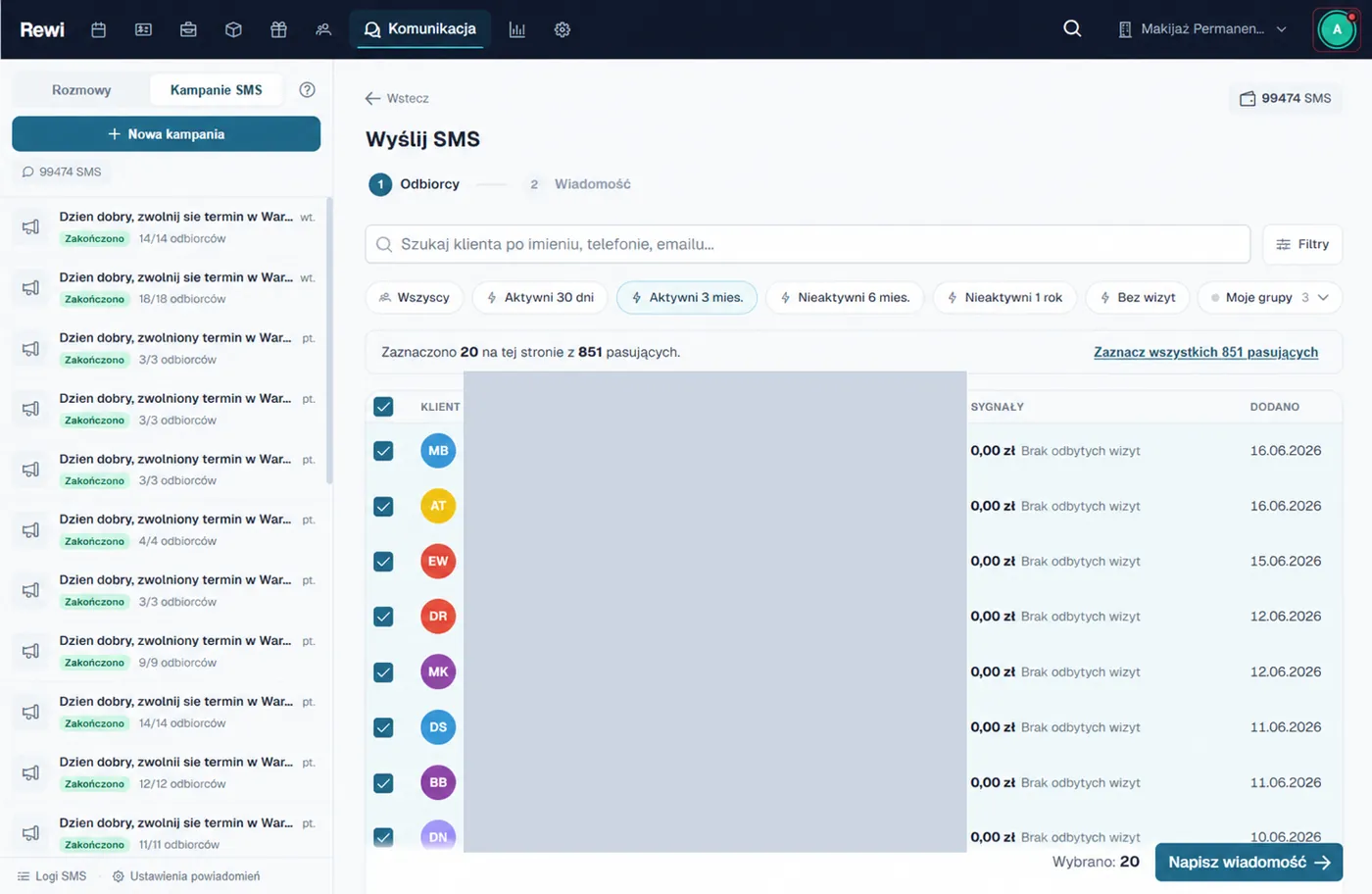The height and width of the screenshot is (894, 1372).
Task: Open the Komunikacja menu item
Action: coord(419,29)
